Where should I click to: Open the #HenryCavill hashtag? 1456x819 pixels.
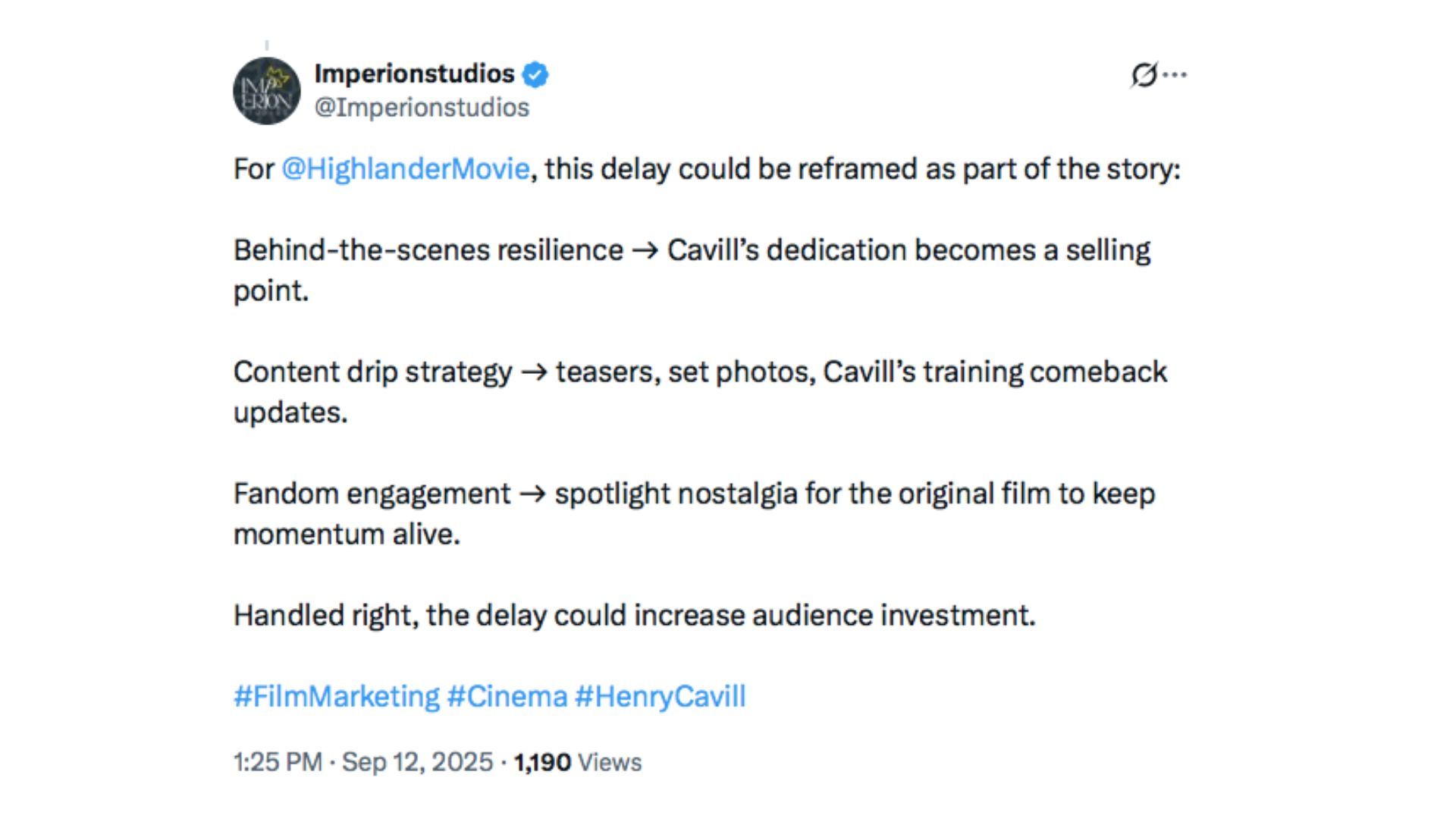tap(660, 696)
